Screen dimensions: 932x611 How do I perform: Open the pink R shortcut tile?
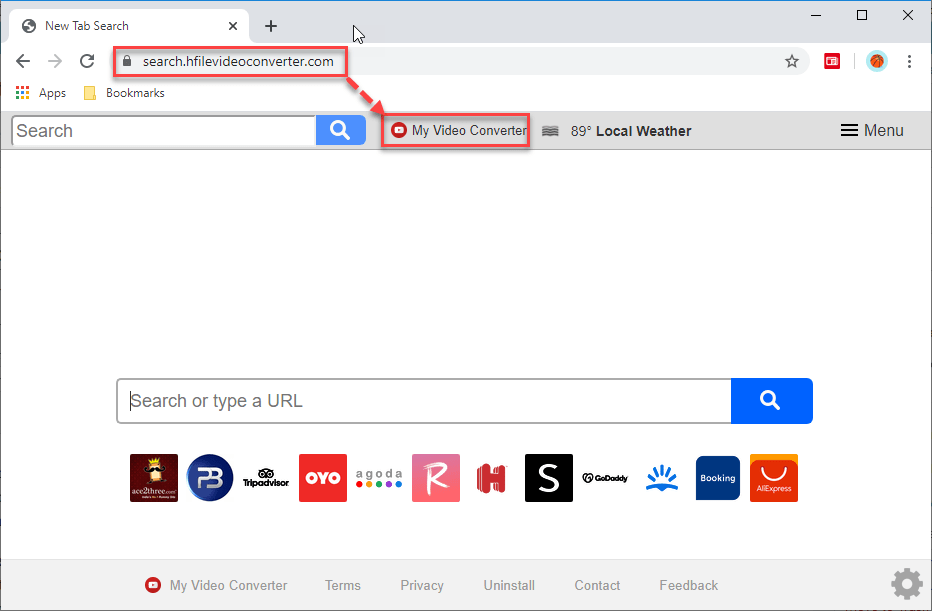436,478
